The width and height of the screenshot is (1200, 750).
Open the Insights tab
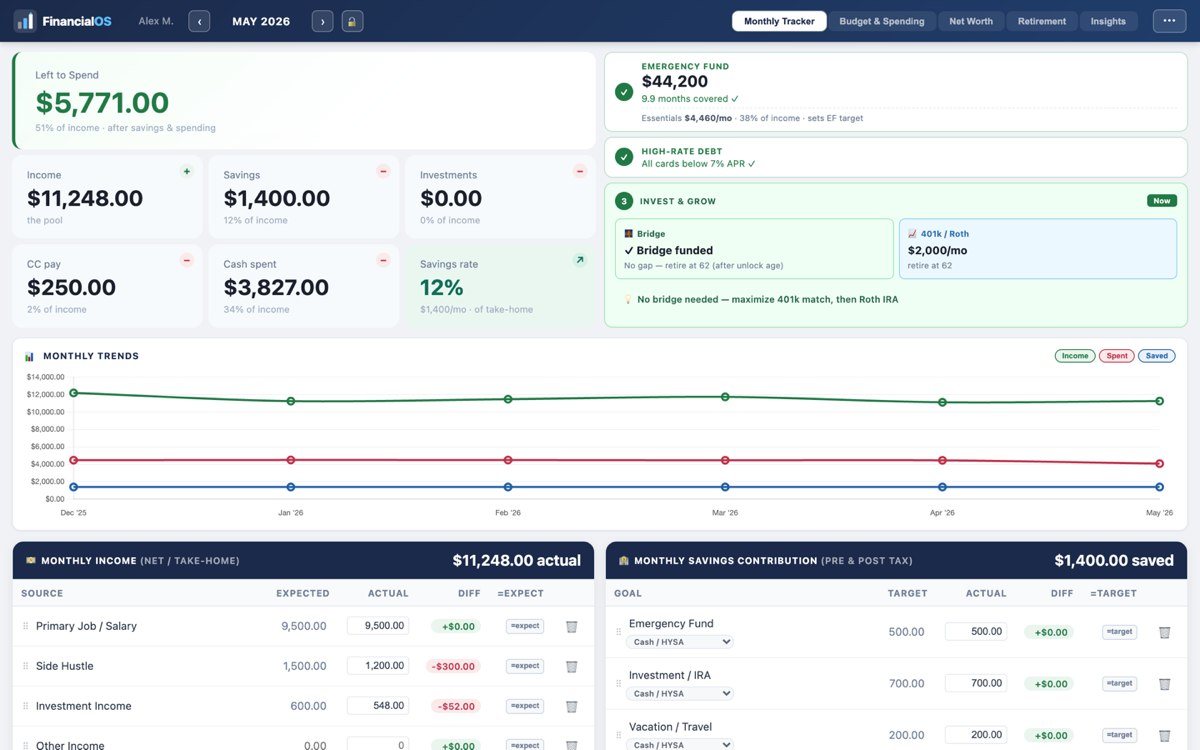pyautogui.click(x=1108, y=21)
